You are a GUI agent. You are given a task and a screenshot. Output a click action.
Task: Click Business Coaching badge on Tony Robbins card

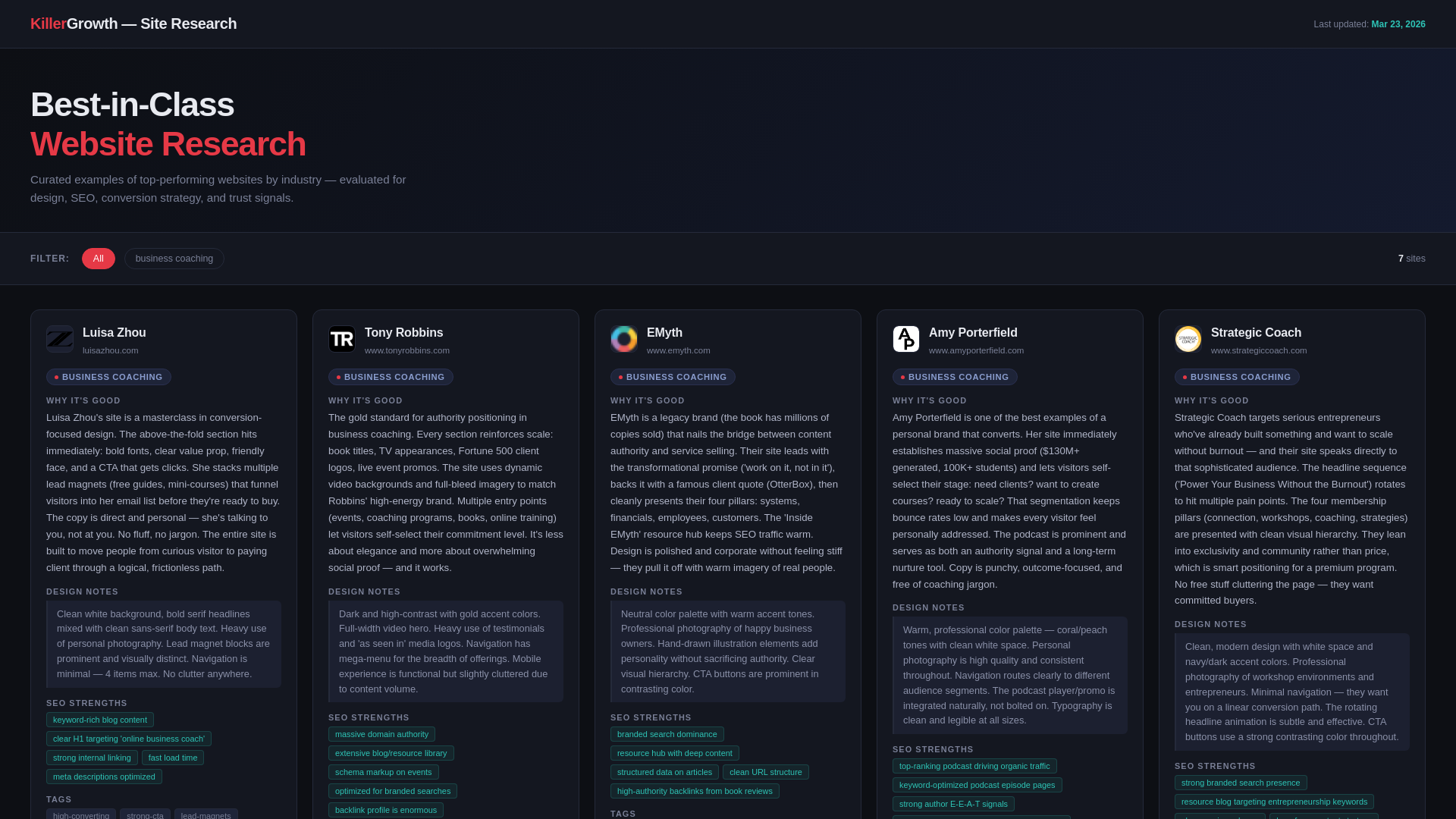(x=391, y=377)
